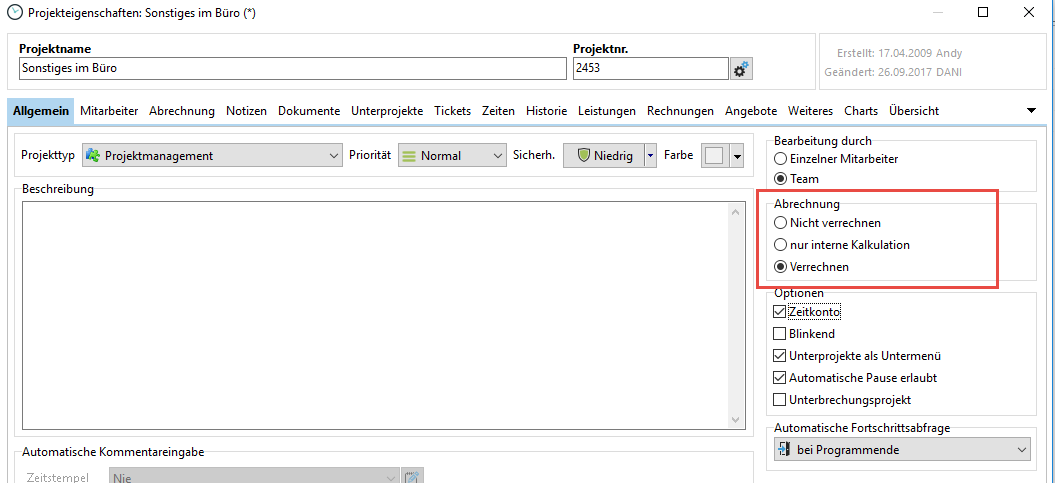Choose the Nicht verrechnen billing option
The width and height of the screenshot is (1055, 483).
tap(782, 223)
